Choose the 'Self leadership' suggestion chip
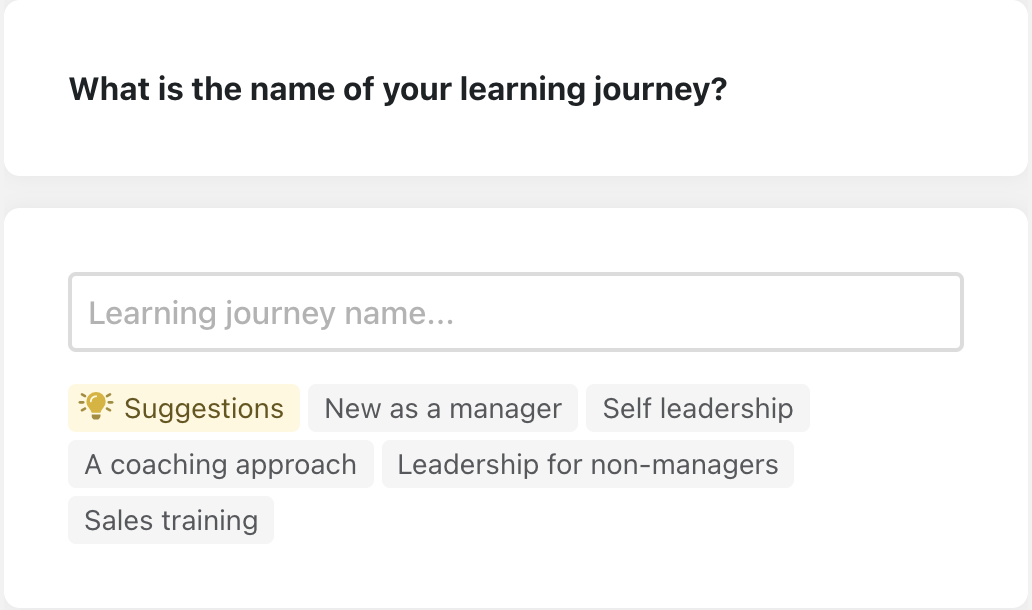The height and width of the screenshot is (610, 1032). pos(697,409)
